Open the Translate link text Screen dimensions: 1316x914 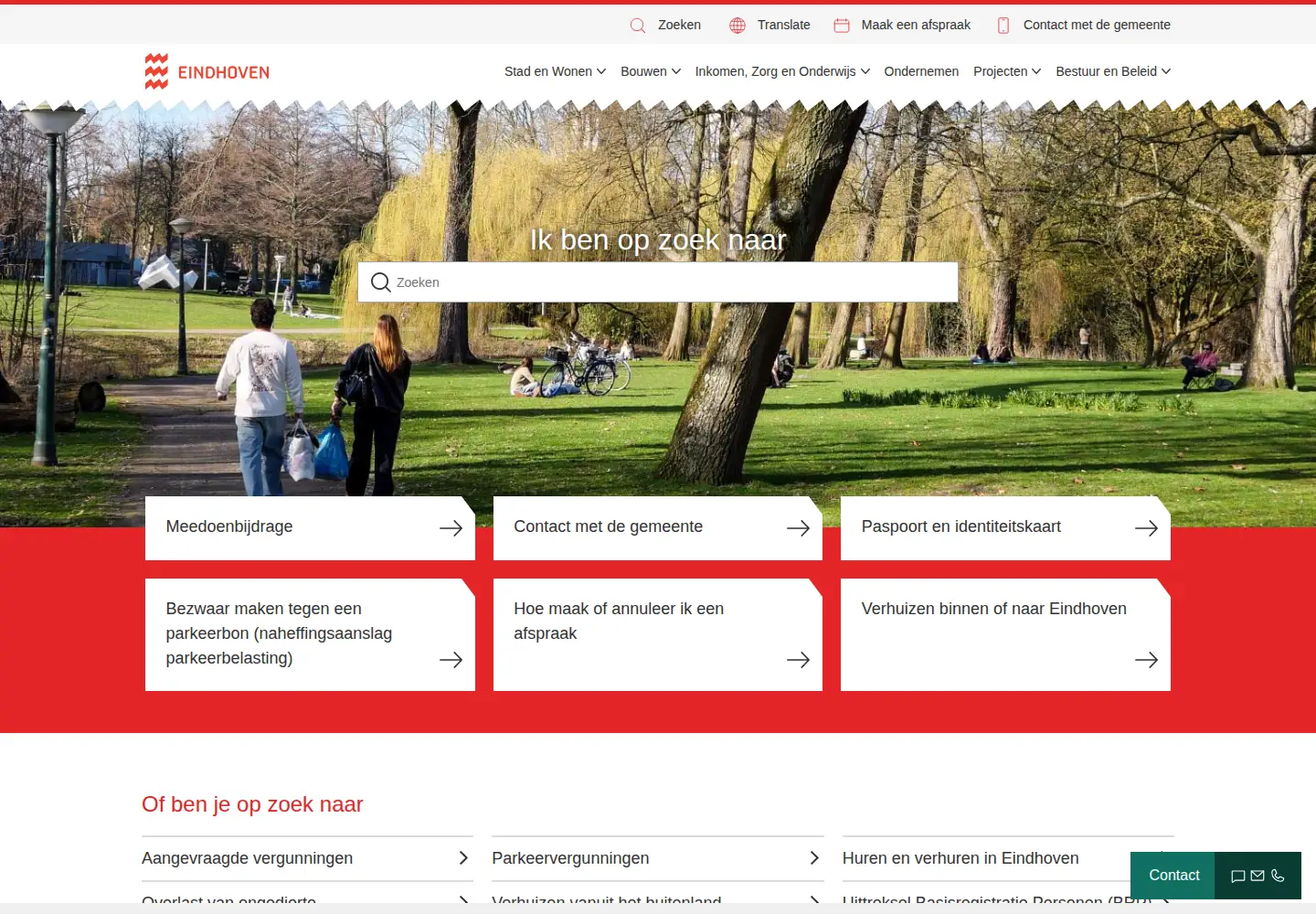(x=784, y=25)
